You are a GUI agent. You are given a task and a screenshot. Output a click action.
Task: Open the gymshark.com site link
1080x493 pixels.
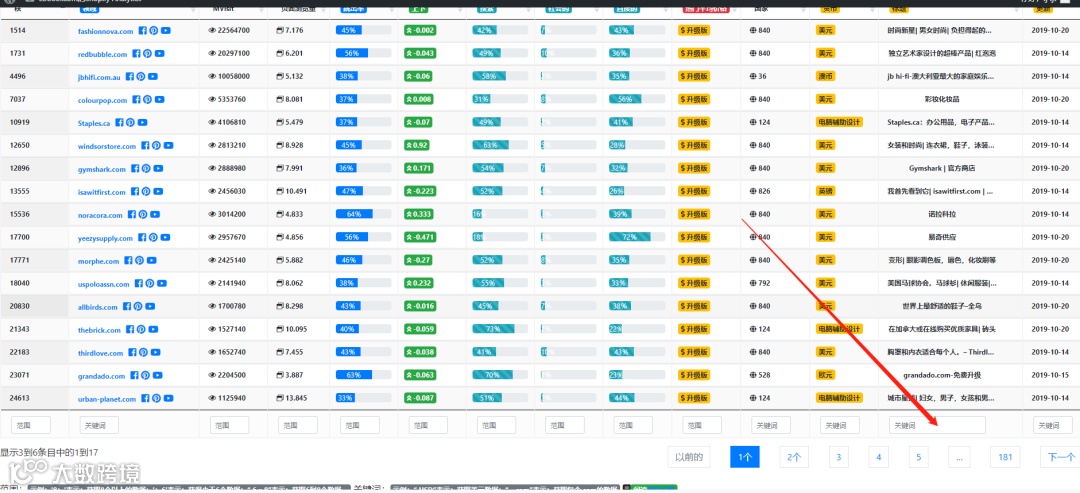pos(102,169)
